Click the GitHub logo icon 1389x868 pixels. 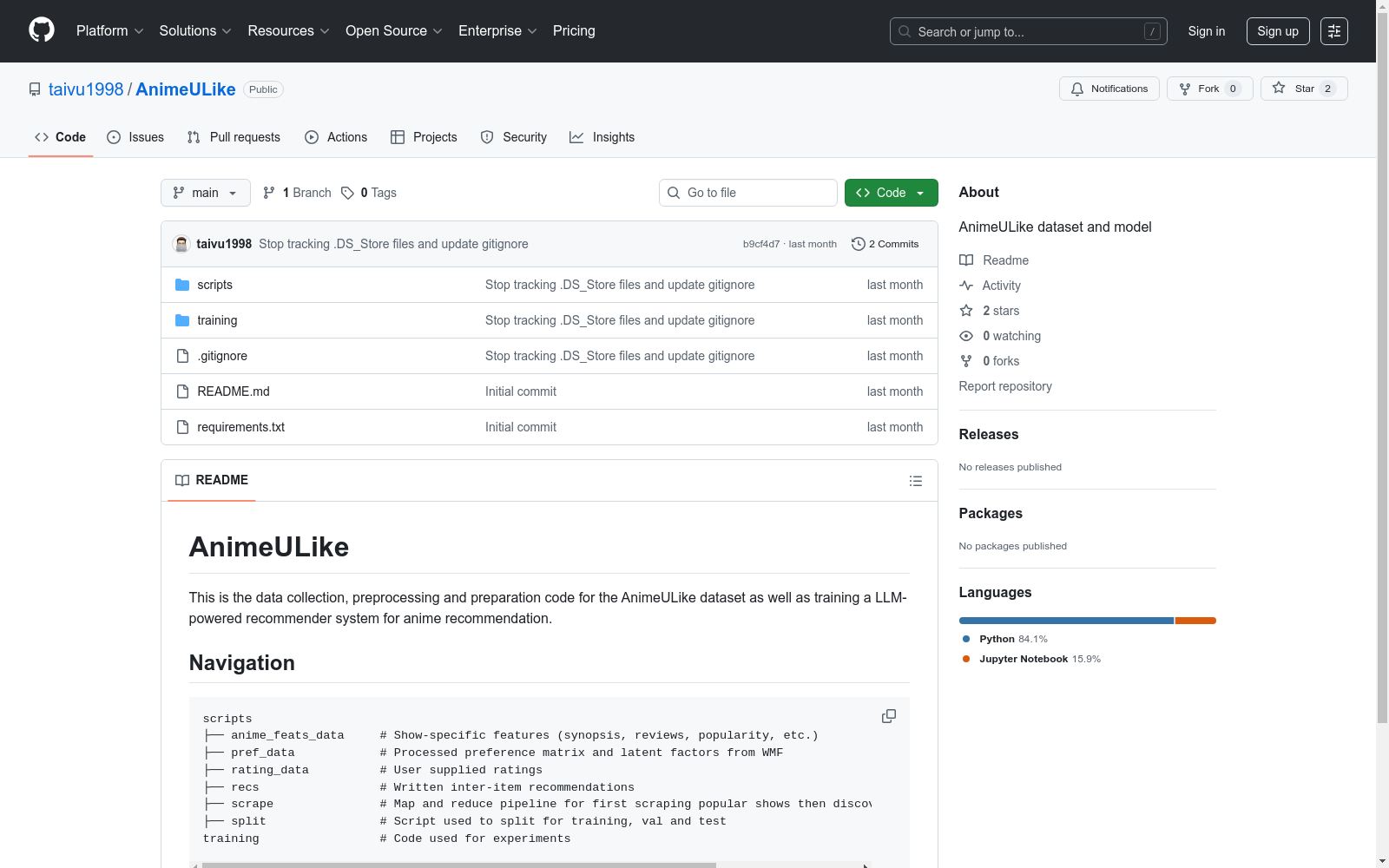click(42, 30)
